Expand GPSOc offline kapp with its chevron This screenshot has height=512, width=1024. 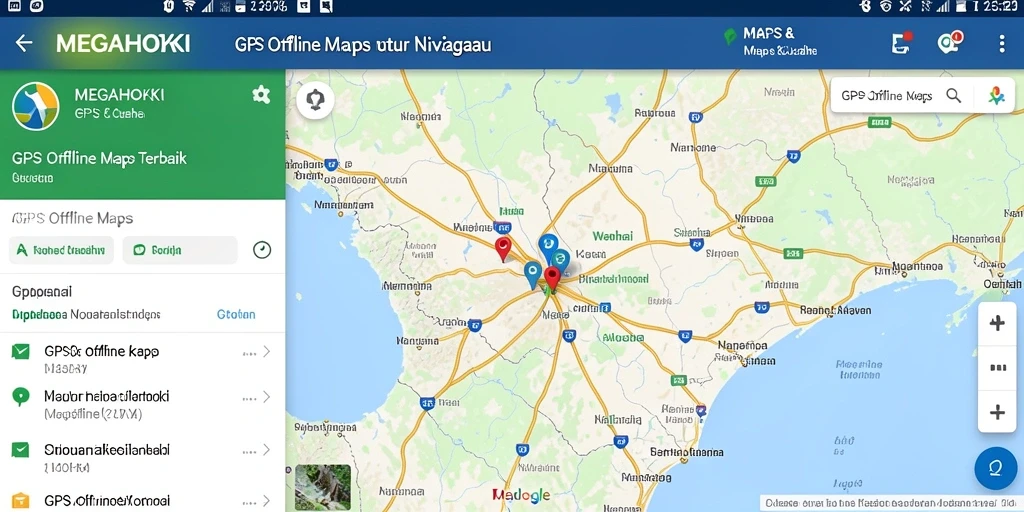(x=266, y=352)
